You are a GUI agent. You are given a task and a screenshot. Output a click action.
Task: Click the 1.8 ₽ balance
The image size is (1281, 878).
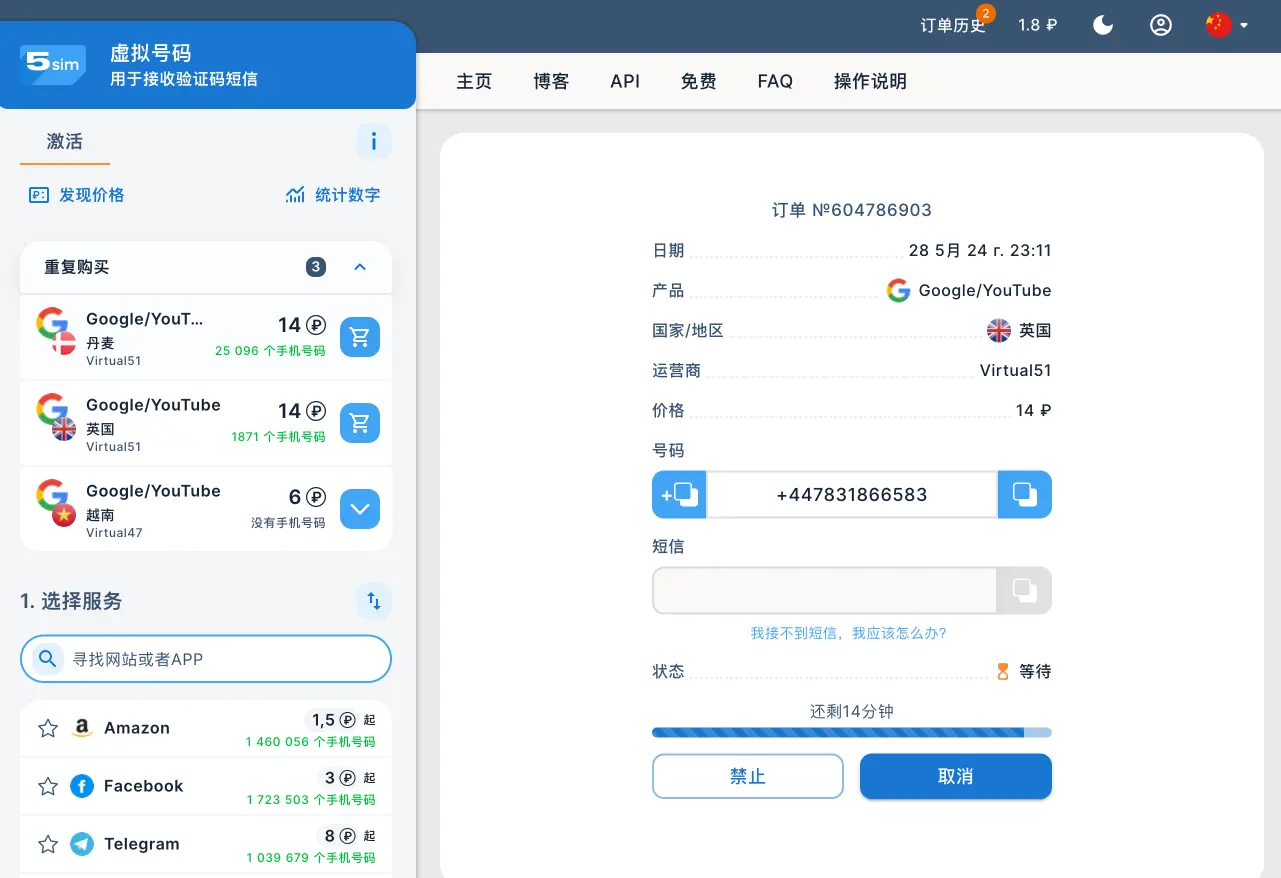[x=1037, y=25]
